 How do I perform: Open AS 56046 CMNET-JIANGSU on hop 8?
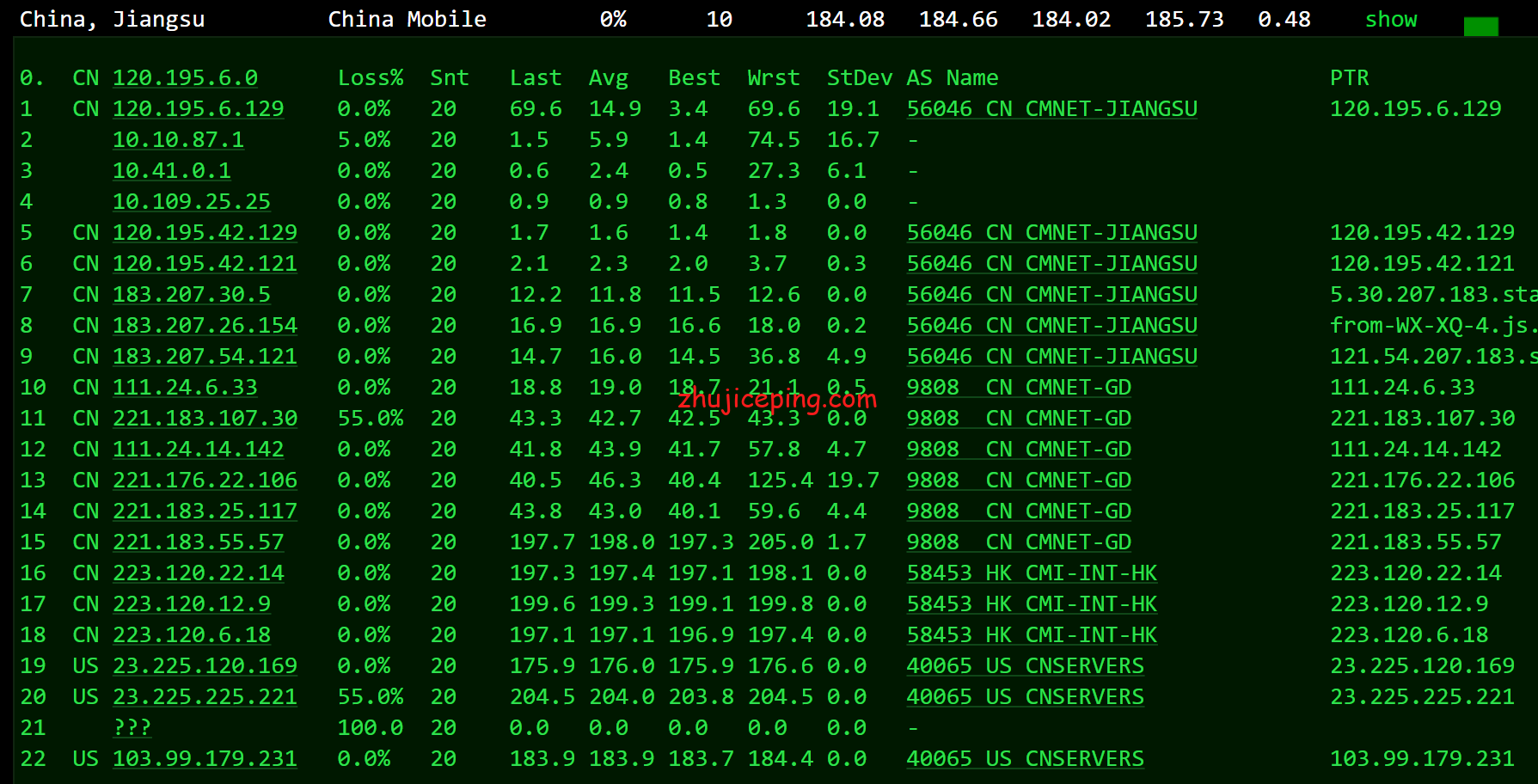point(1051,325)
